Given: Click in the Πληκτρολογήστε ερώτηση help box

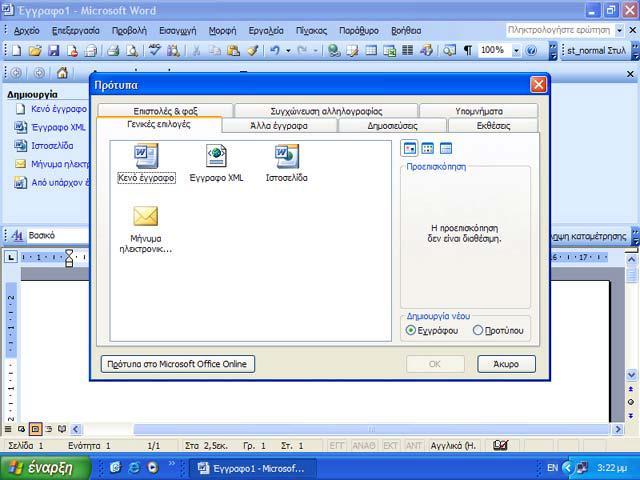Looking at the screenshot, I should 560,30.
